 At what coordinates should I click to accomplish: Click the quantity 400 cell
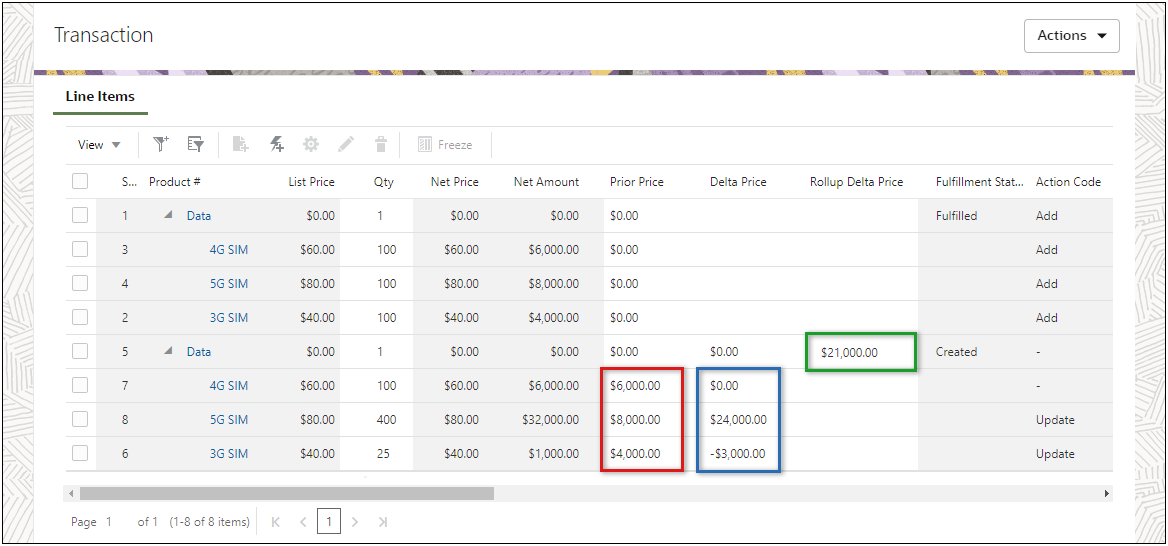pos(387,420)
